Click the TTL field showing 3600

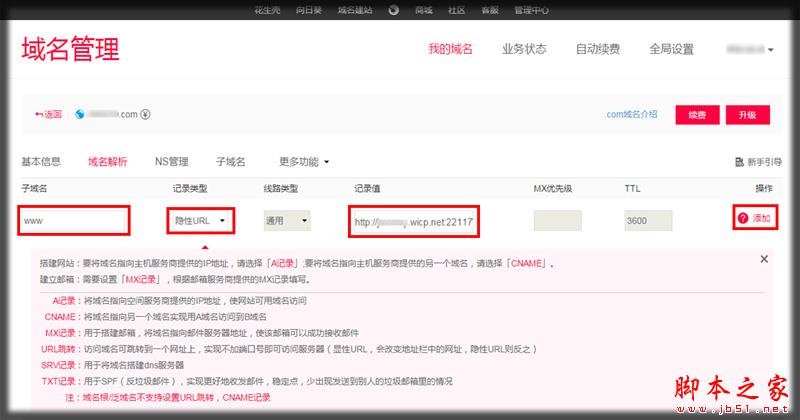pos(648,220)
